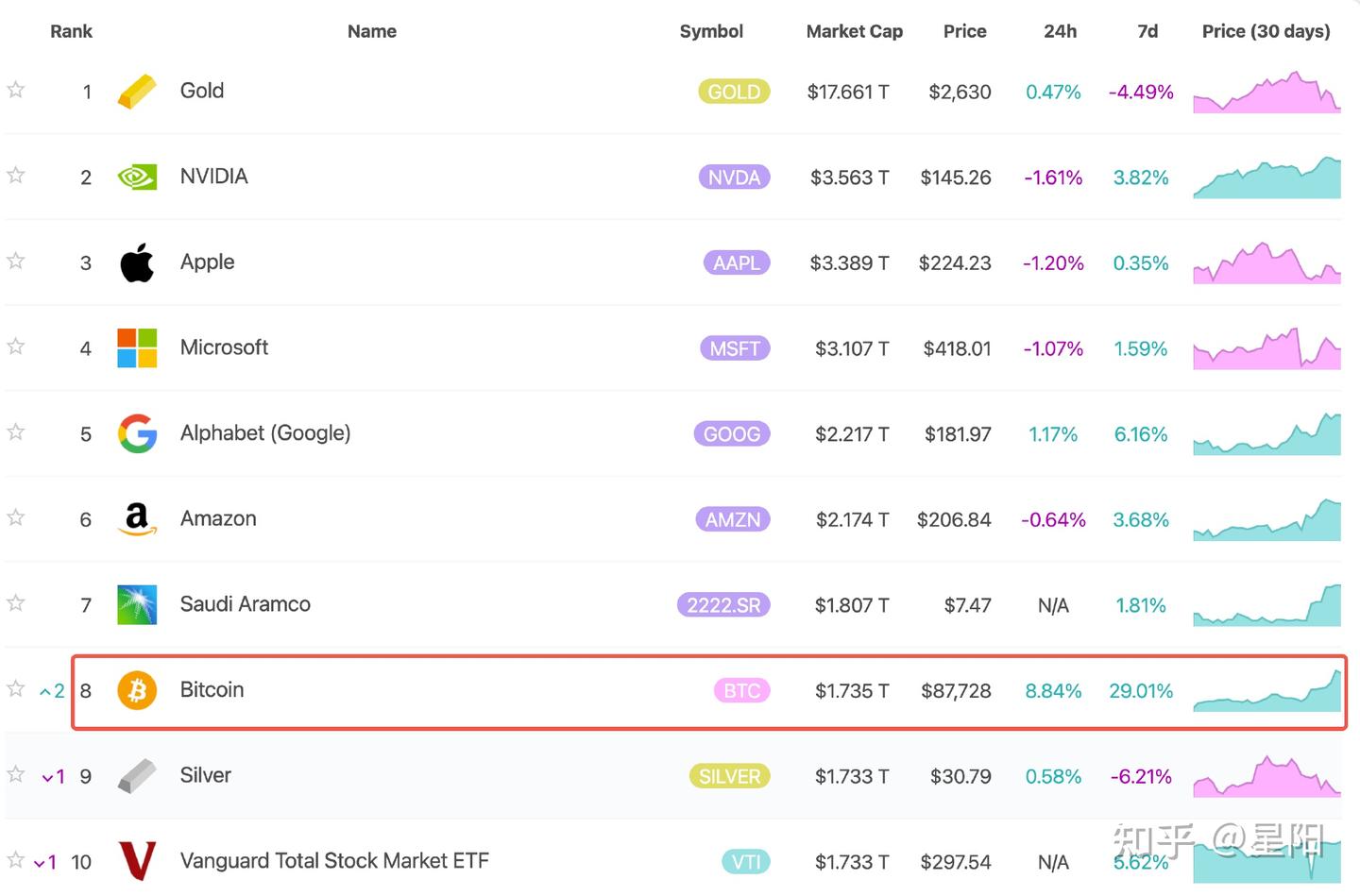Image resolution: width=1360 pixels, height=896 pixels.
Task: Open the Amazon logo icon
Action: [137, 519]
